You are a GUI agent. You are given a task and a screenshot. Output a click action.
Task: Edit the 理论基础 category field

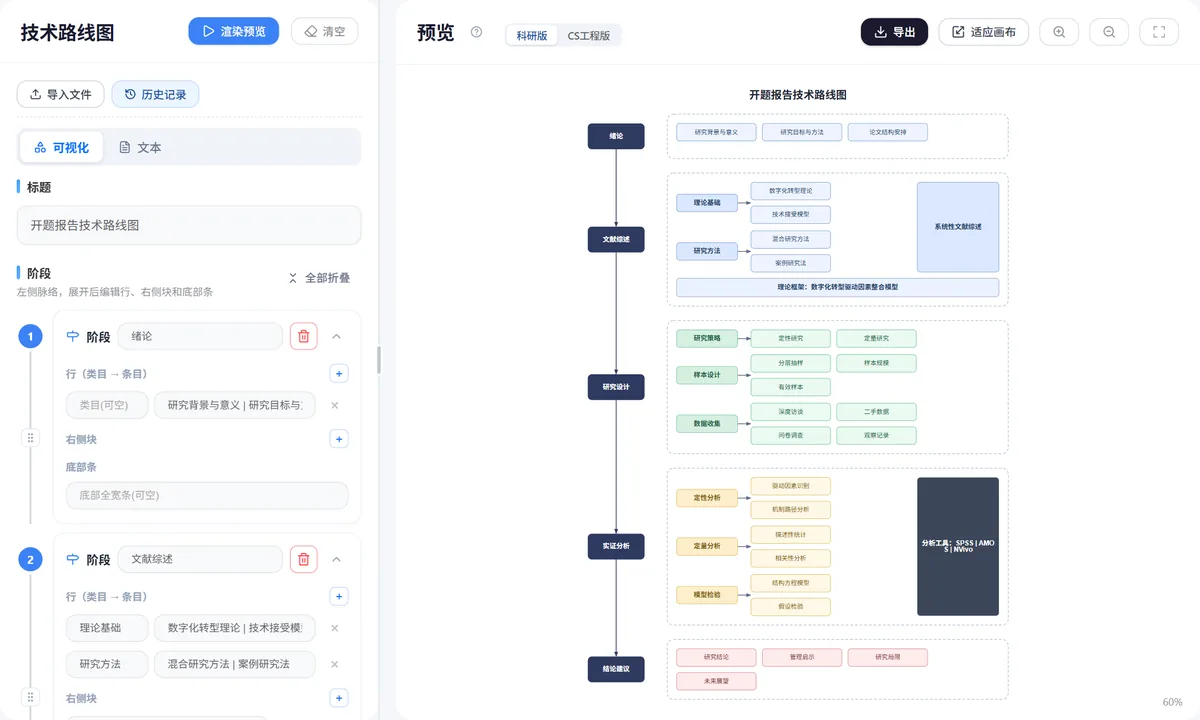pyautogui.click(x=107, y=628)
